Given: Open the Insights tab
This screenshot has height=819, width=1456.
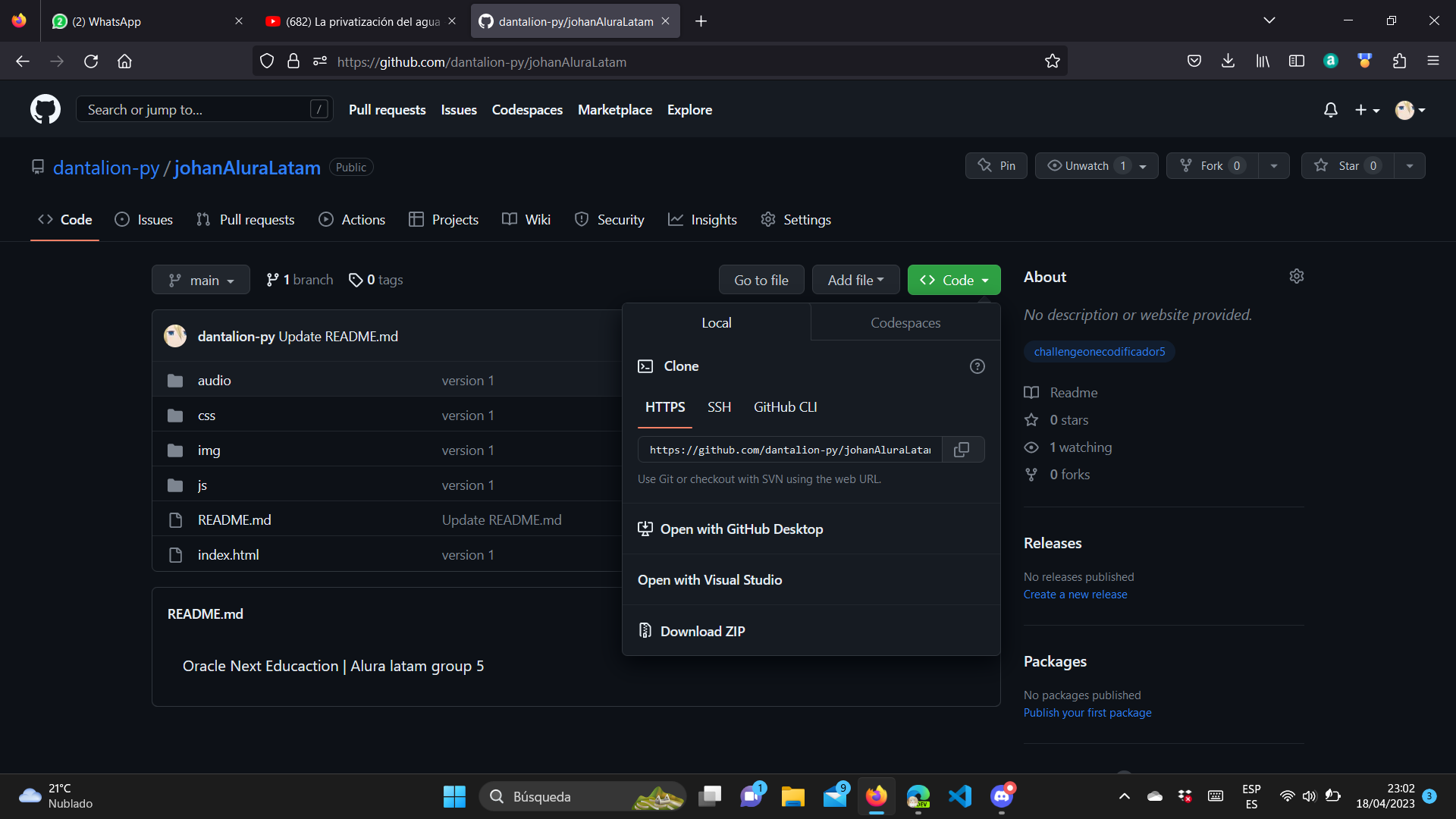Looking at the screenshot, I should [702, 220].
